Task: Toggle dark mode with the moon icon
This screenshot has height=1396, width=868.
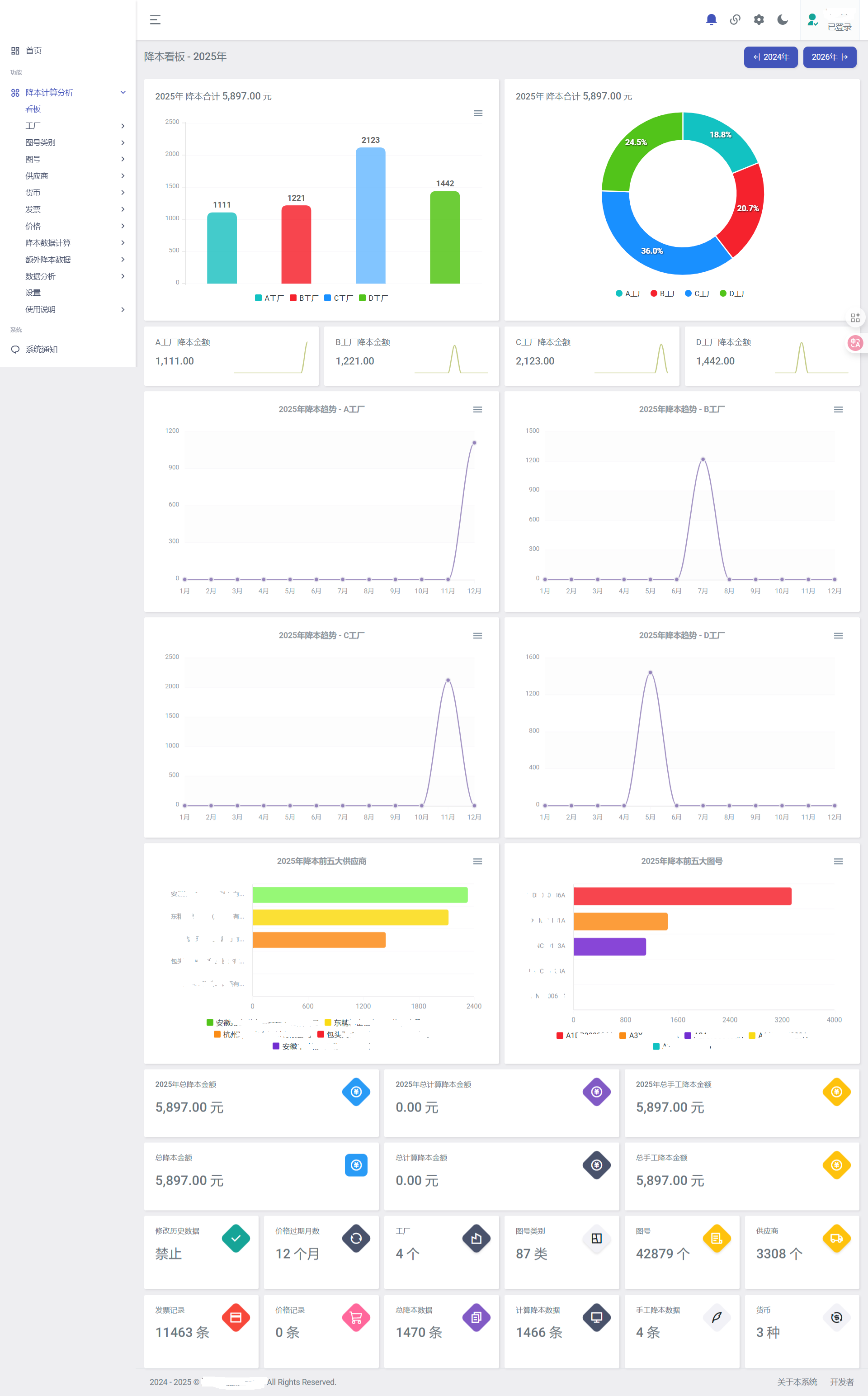Action: [x=782, y=19]
